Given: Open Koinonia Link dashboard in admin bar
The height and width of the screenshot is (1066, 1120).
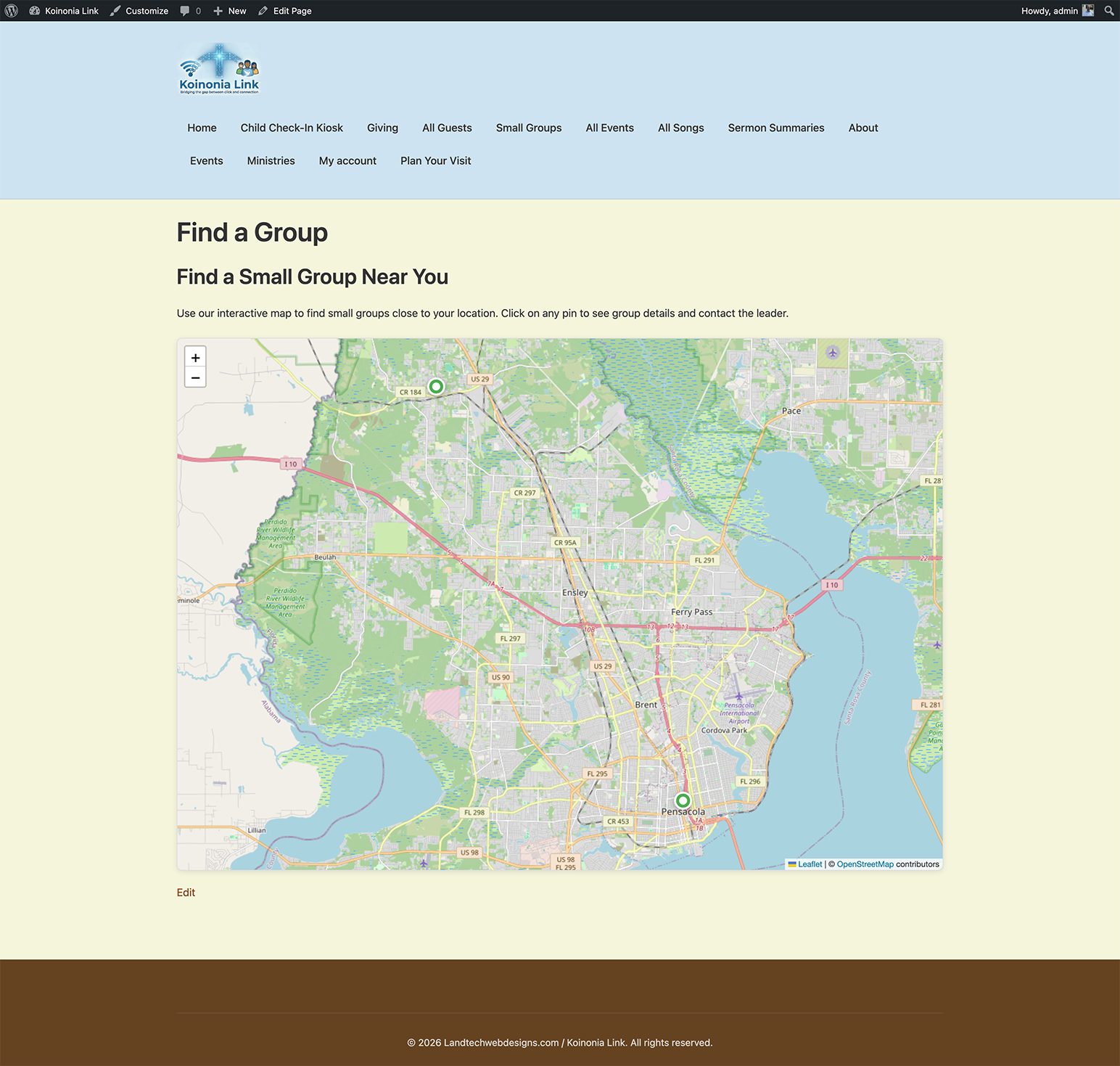Looking at the screenshot, I should click(x=64, y=11).
